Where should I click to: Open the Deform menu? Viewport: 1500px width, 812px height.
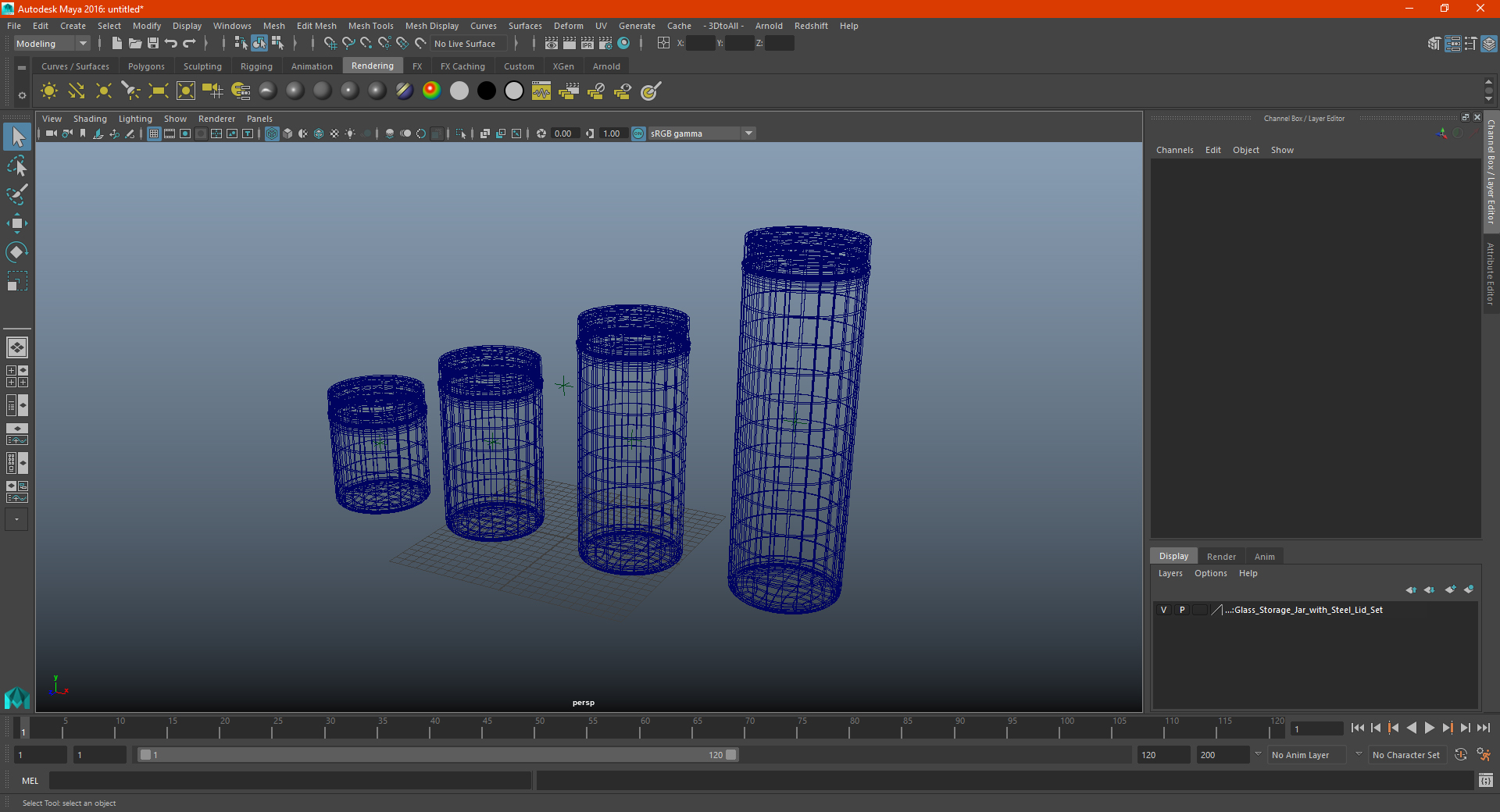(x=568, y=26)
